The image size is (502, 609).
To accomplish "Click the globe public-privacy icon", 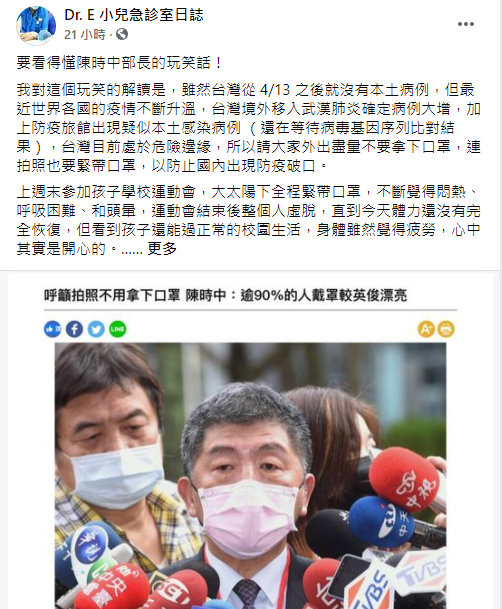I will pos(122,35).
